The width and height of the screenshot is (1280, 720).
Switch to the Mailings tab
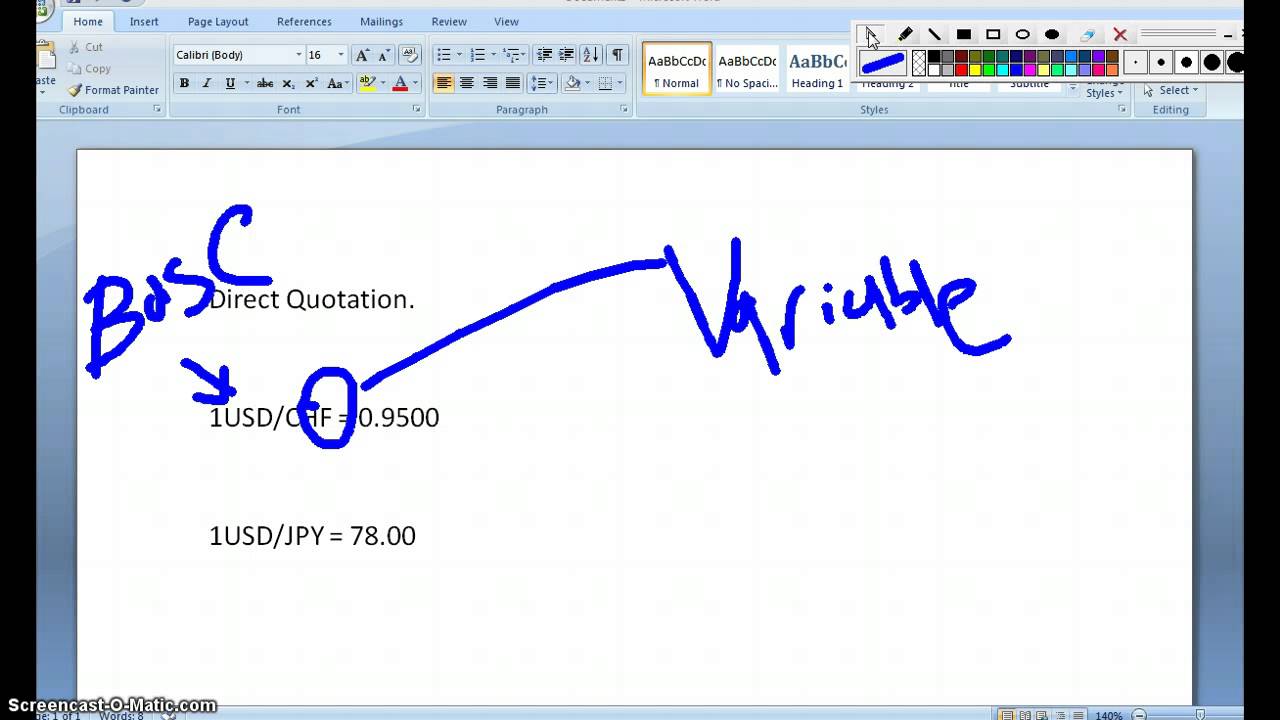pos(381,21)
